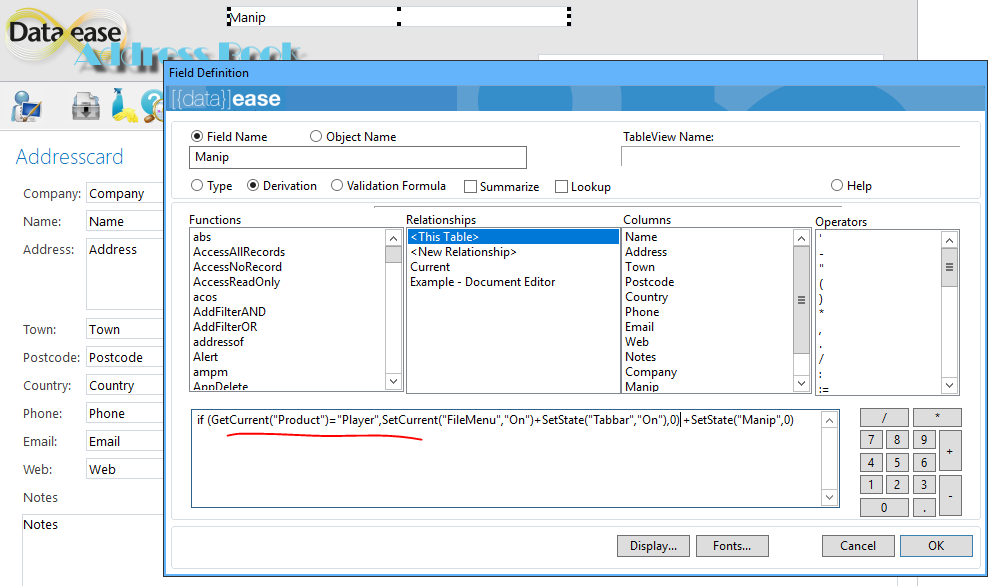This screenshot has height=586, width=1005.
Task: Select <This Table> in Relationships list
Action: point(513,237)
